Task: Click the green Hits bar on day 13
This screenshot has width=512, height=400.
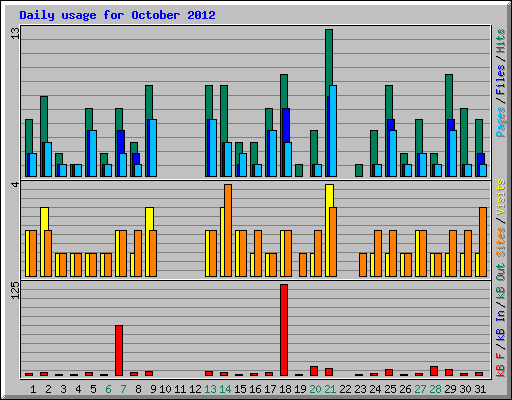Action: click(x=209, y=102)
